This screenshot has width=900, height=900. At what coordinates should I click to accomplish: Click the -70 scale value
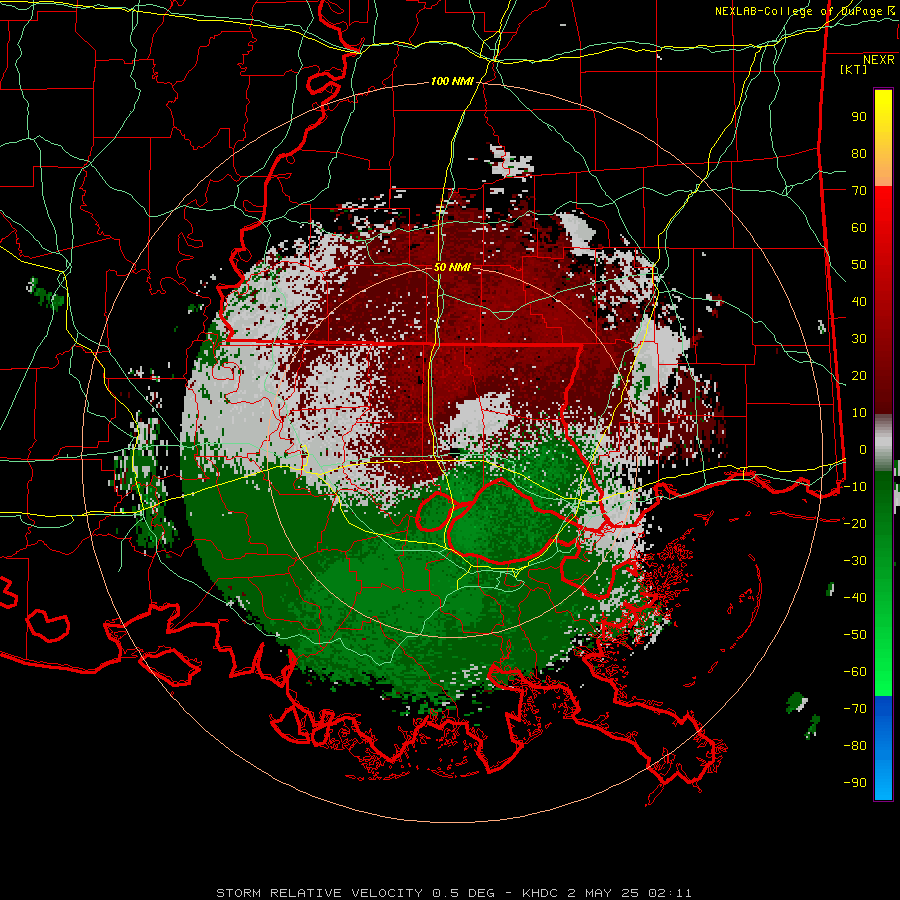pyautogui.click(x=855, y=708)
